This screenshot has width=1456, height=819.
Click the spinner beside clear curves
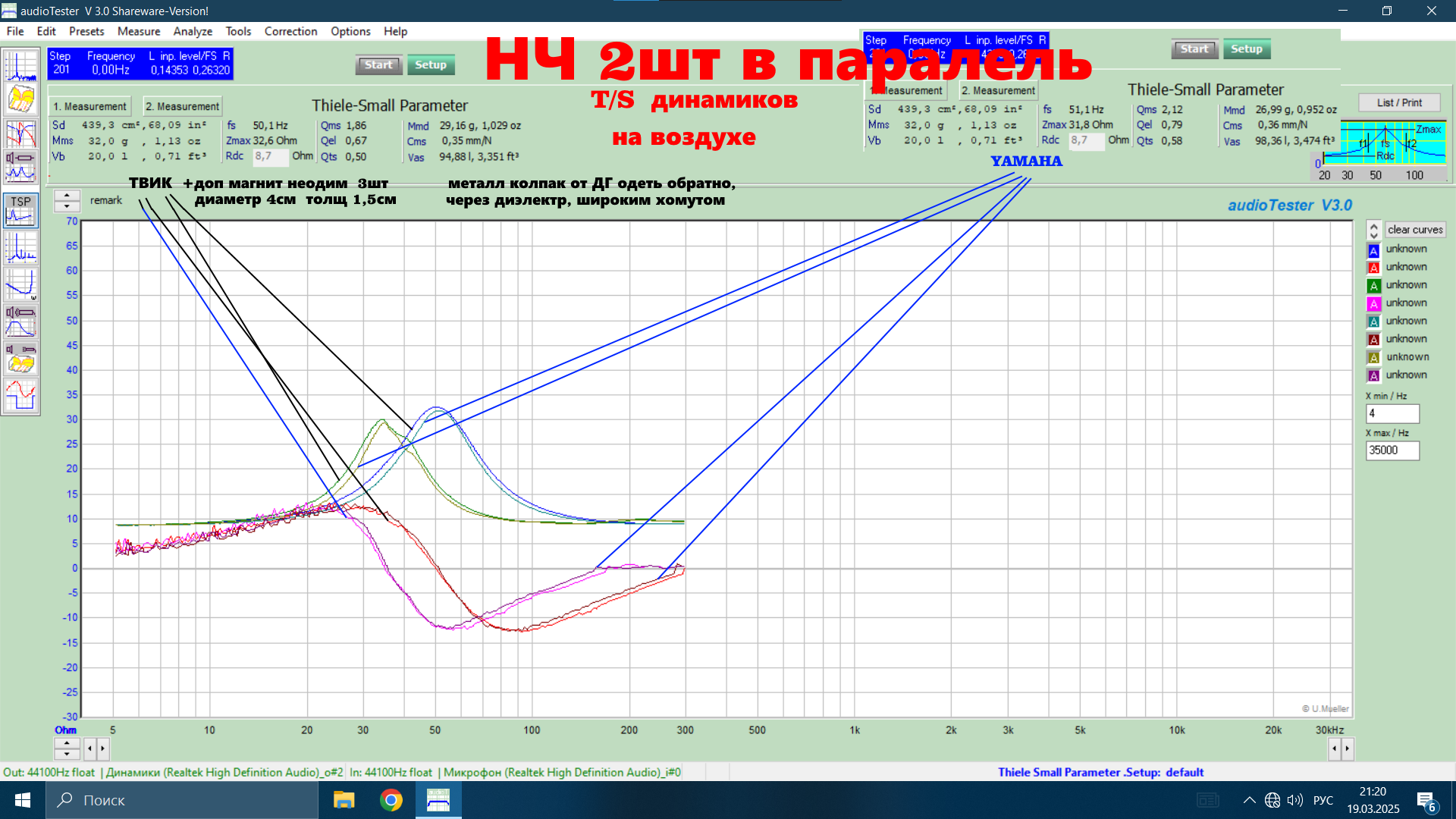(1373, 230)
